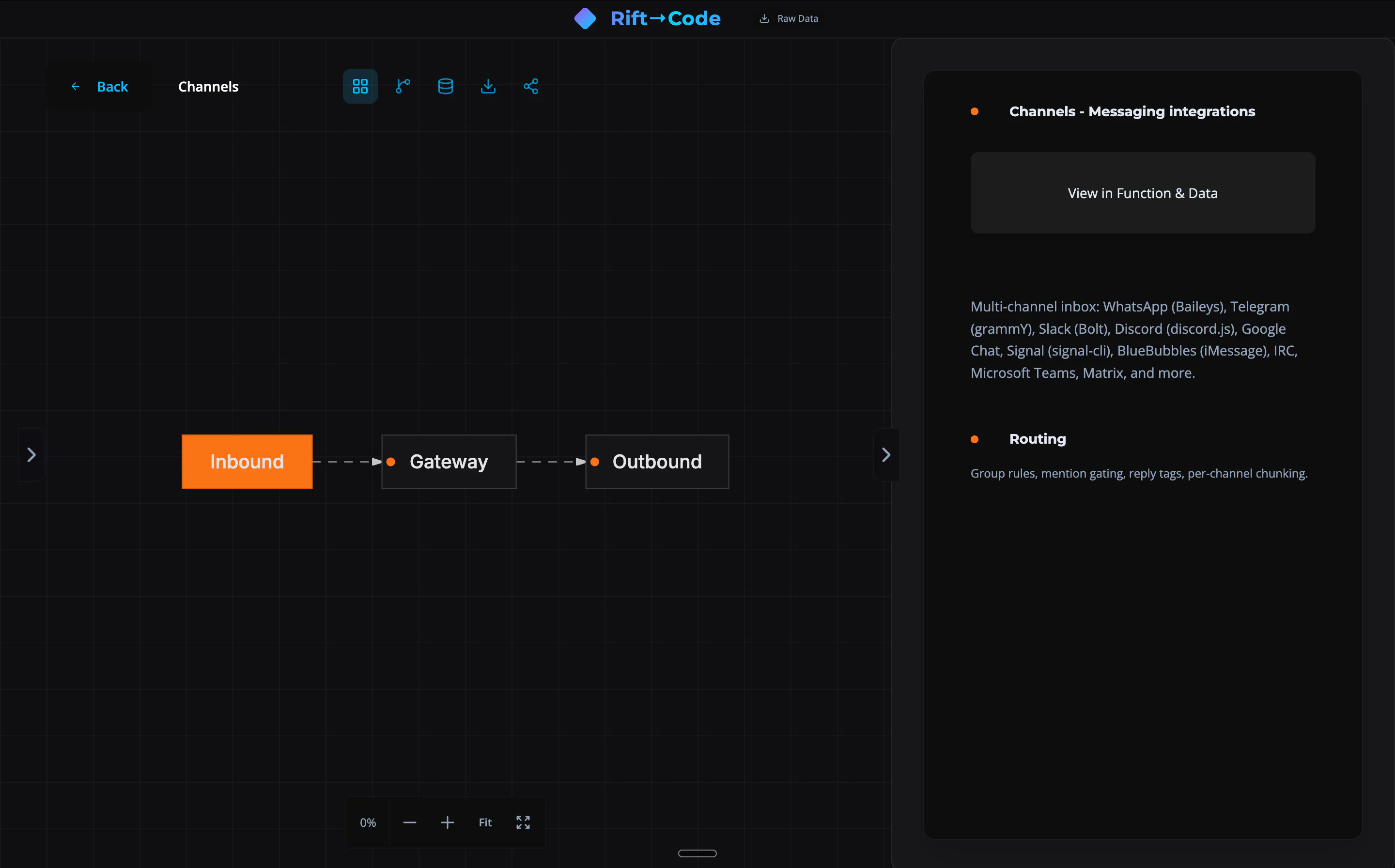
Task: Select the Outbound node
Action: 657,462
